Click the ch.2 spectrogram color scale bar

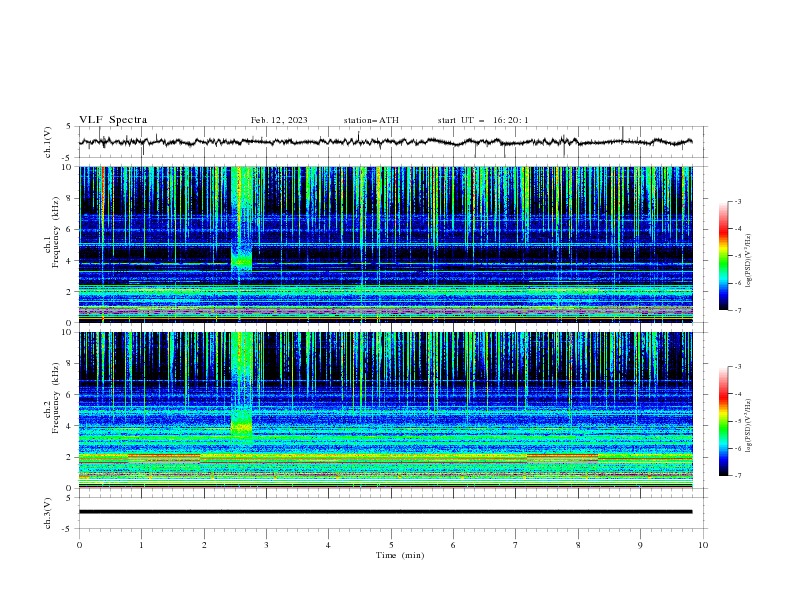[723, 421]
